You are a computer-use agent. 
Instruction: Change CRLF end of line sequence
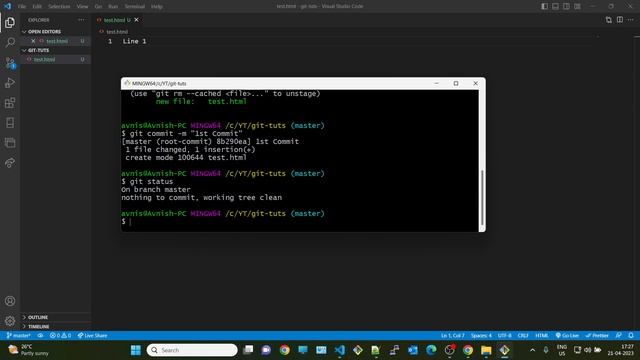[x=523, y=336]
